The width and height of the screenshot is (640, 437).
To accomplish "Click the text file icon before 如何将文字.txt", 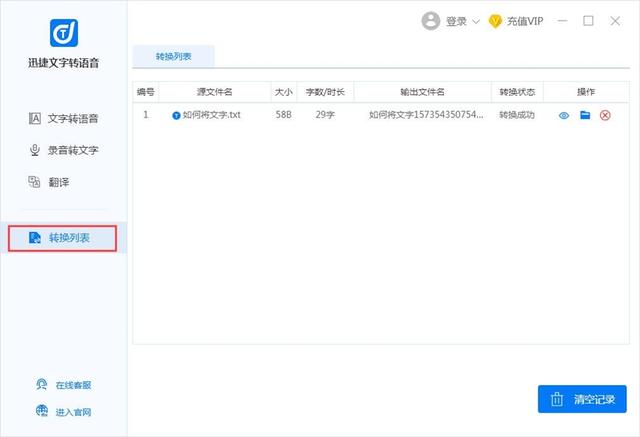I will (x=176, y=115).
